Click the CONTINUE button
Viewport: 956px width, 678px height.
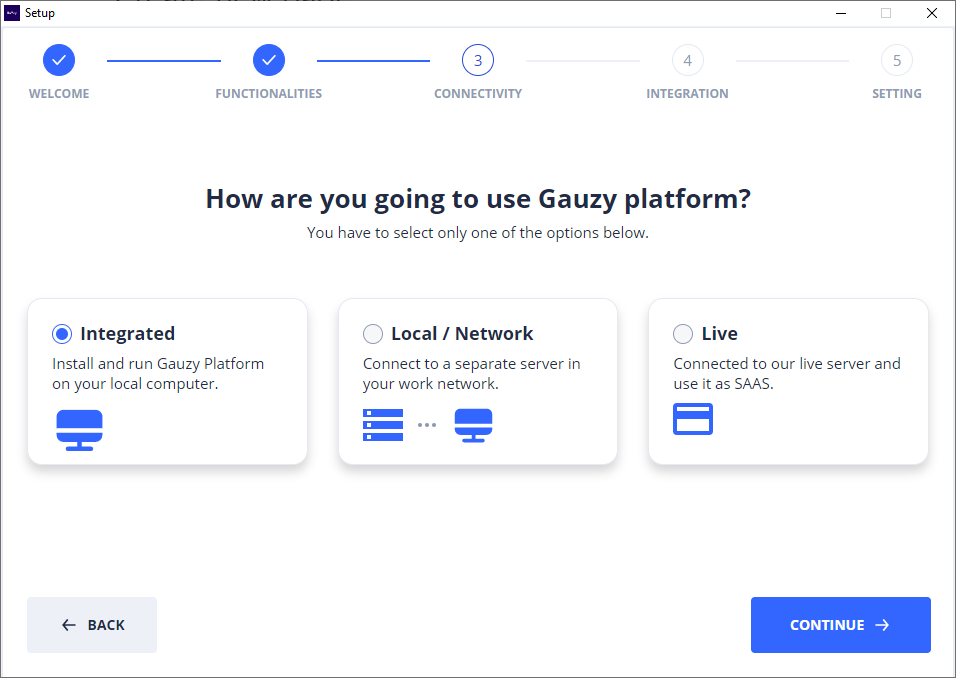[840, 625]
